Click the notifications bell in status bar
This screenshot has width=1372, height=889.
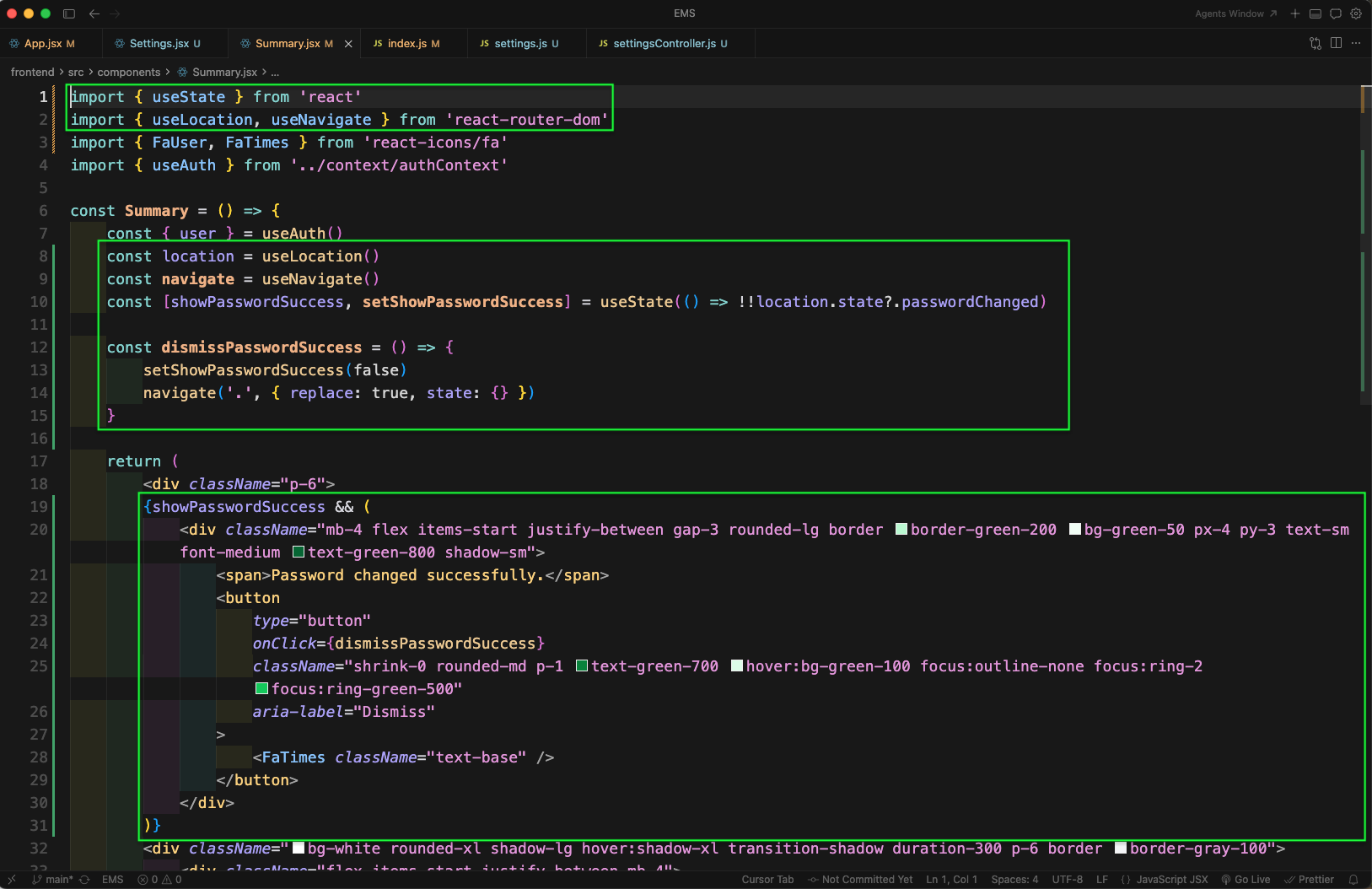[x=1353, y=880]
